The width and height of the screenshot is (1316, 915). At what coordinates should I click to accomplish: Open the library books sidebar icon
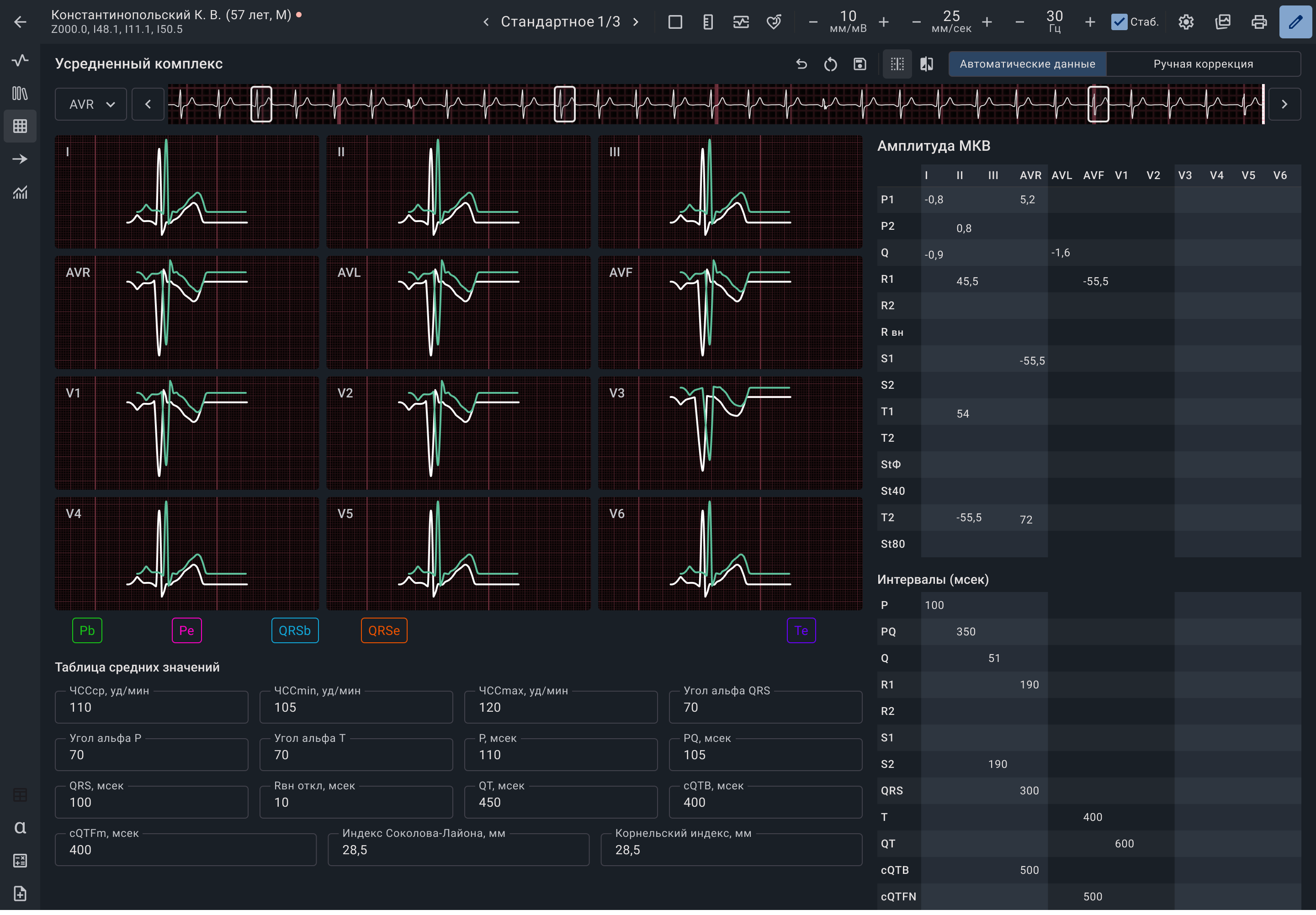pyautogui.click(x=20, y=93)
